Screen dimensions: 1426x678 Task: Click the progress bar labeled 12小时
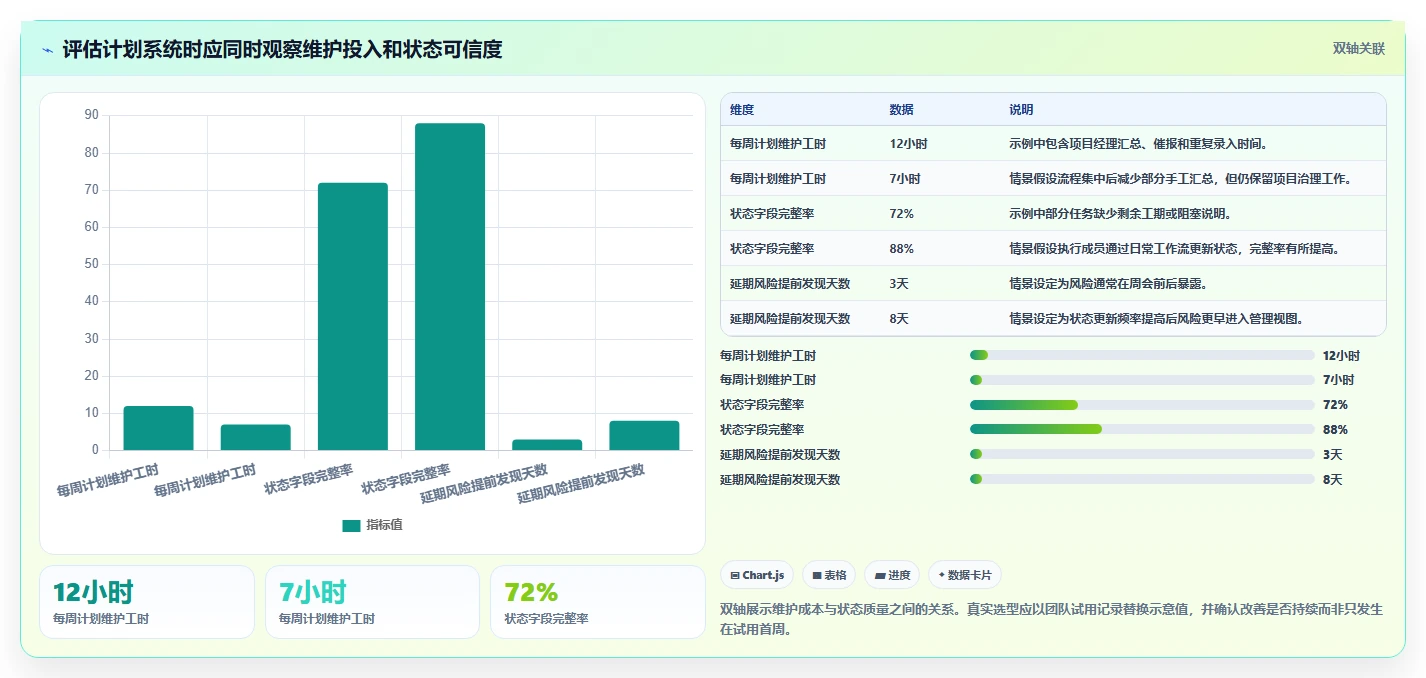1142,355
